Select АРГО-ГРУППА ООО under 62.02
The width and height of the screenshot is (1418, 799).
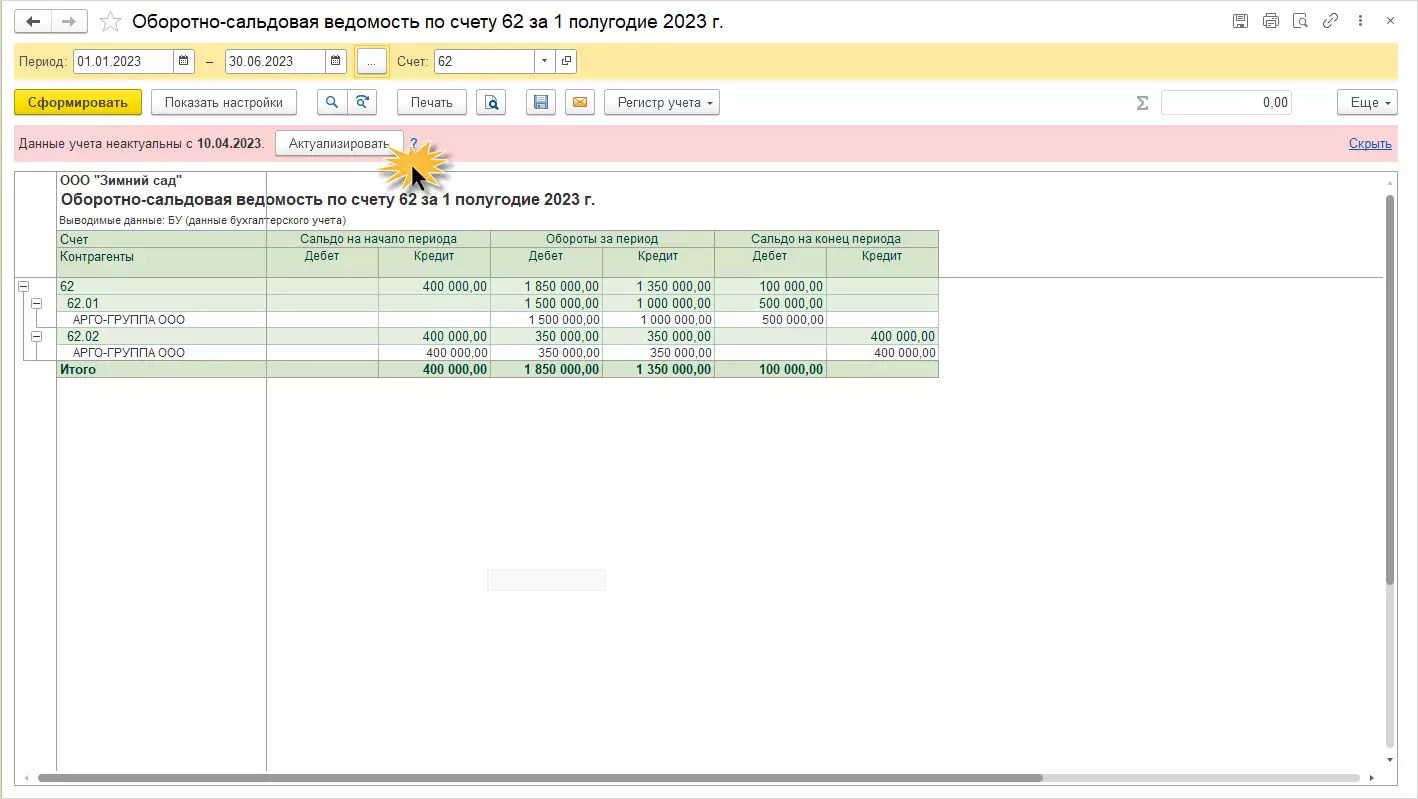click(x=161, y=353)
